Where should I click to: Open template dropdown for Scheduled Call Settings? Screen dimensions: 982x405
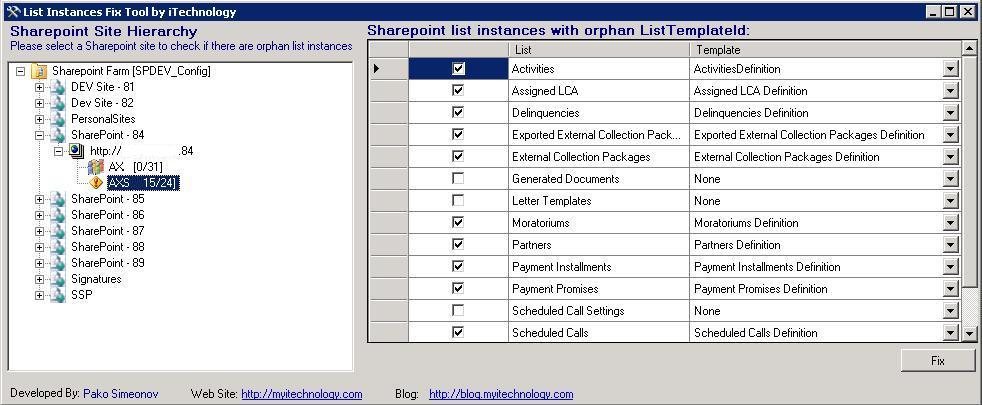pyautogui.click(x=951, y=311)
